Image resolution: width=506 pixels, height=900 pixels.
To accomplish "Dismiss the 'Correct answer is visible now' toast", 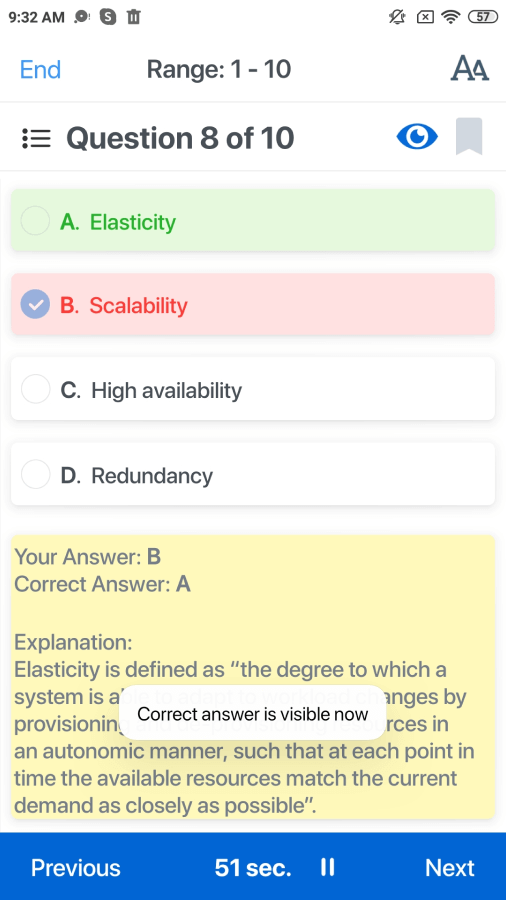I will pos(252,714).
